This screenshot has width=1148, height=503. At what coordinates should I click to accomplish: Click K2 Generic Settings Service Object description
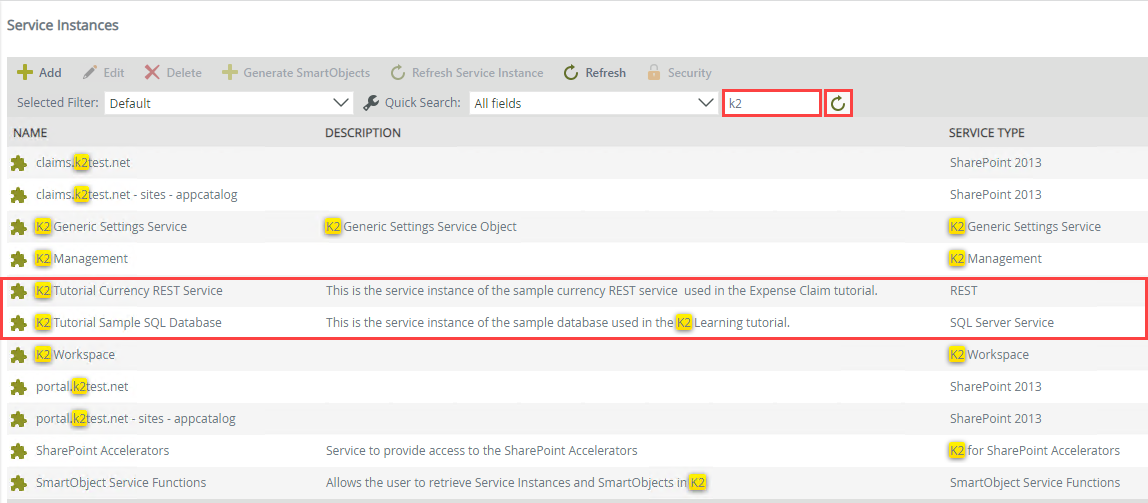(x=421, y=227)
